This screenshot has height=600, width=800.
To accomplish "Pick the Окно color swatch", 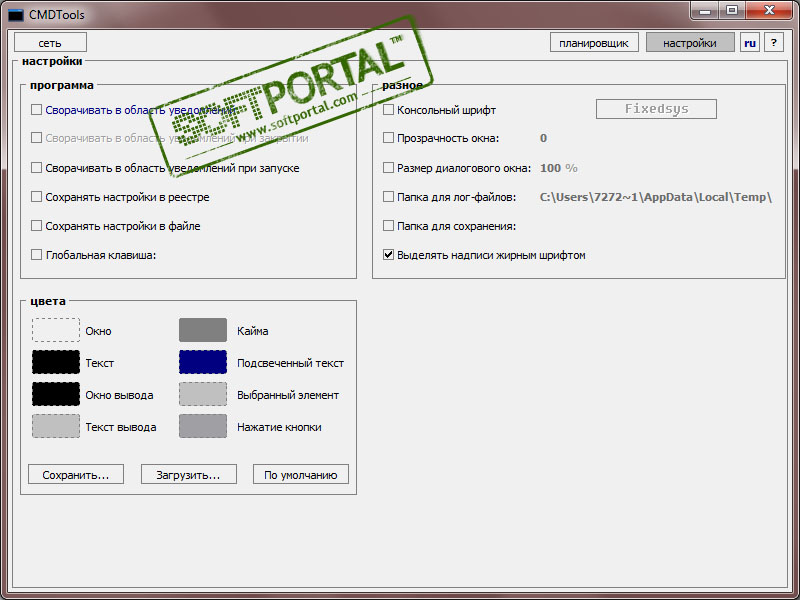I will pyautogui.click(x=56, y=330).
